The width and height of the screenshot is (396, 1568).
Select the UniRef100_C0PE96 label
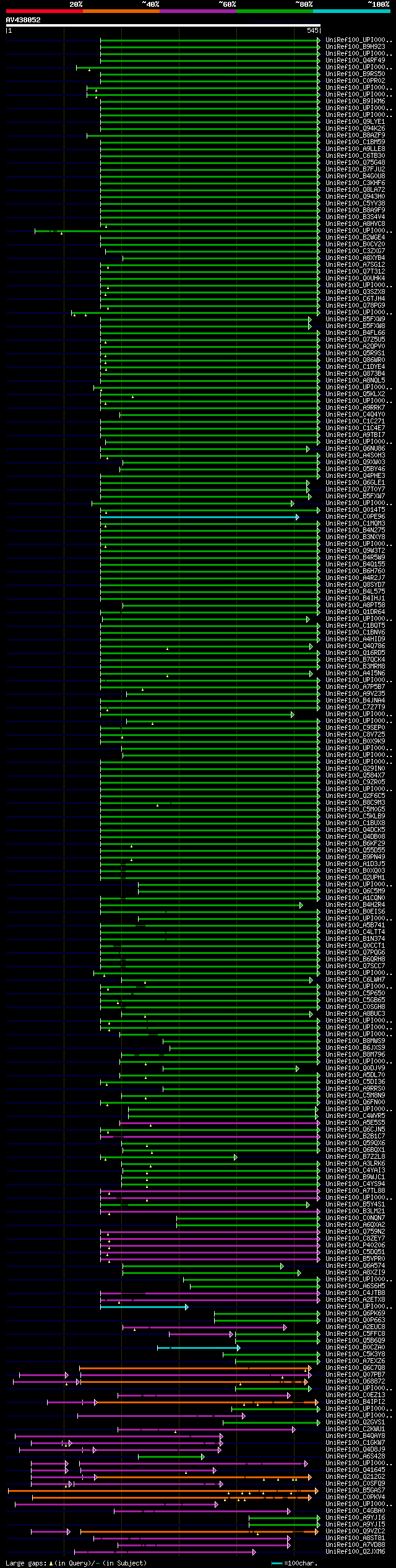coord(355,516)
